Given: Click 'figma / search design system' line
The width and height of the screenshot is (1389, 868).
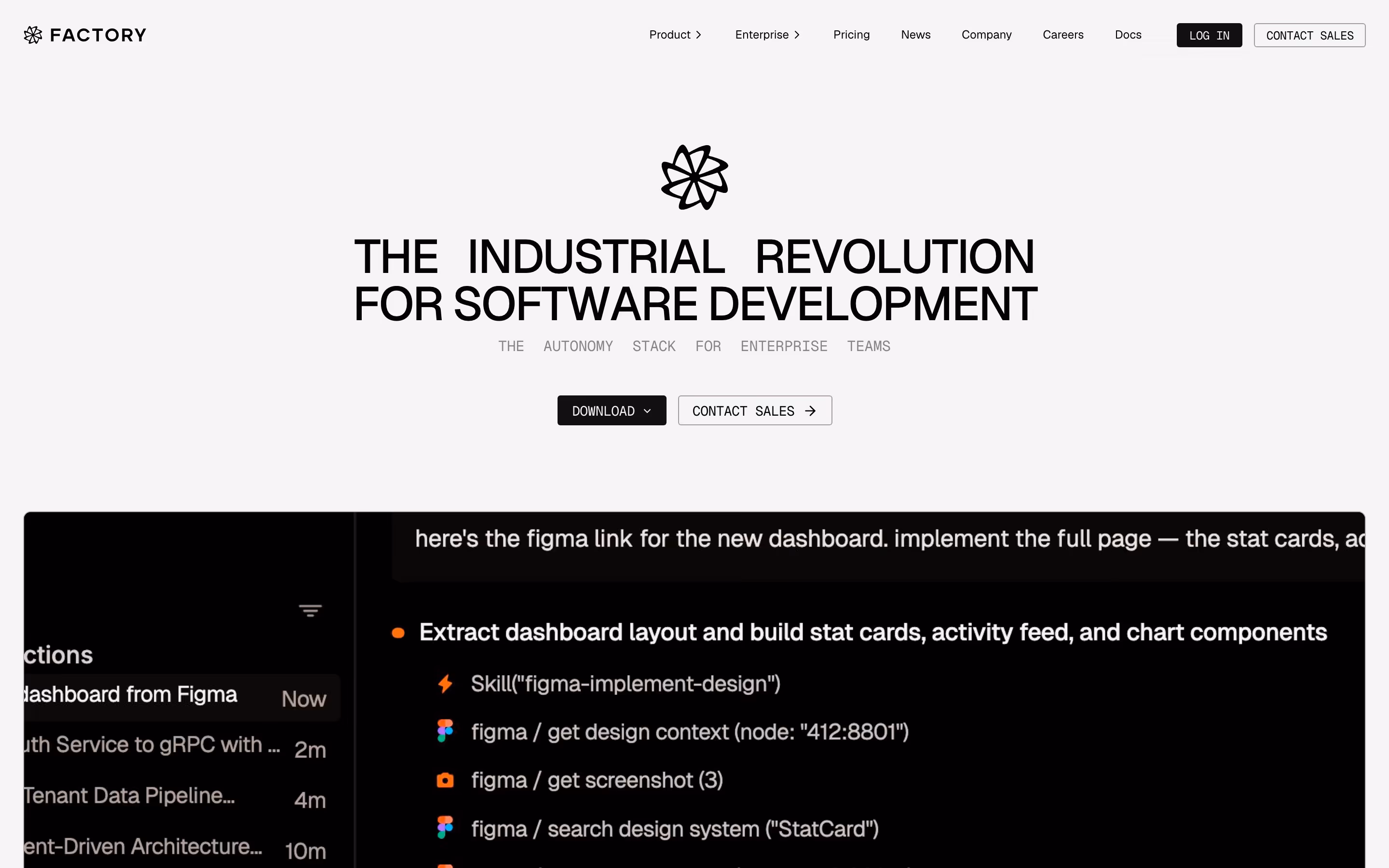Looking at the screenshot, I should [675, 829].
